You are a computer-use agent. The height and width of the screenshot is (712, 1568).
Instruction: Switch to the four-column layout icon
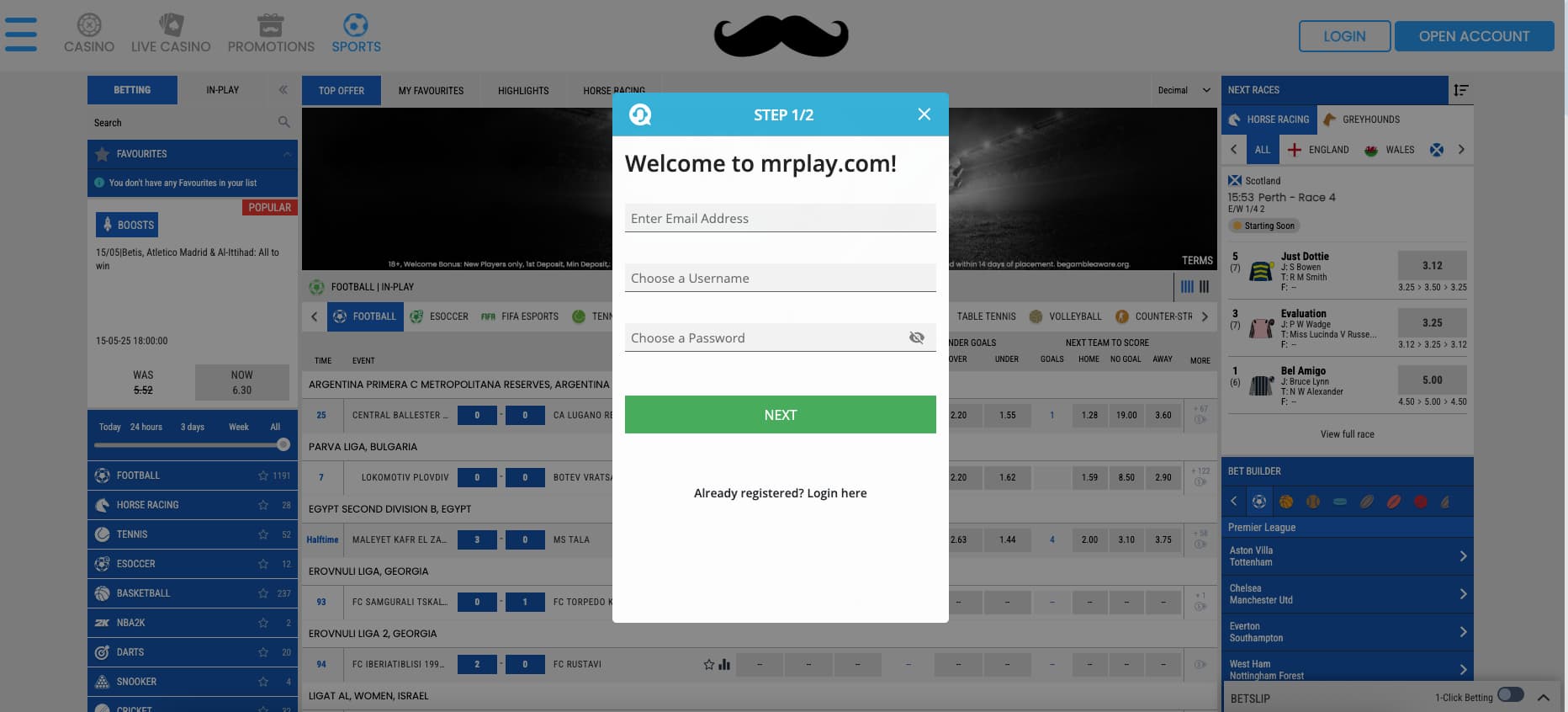click(1187, 286)
